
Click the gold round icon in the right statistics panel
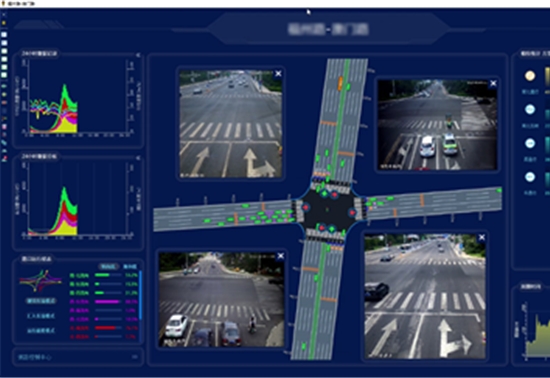pyautogui.click(x=530, y=75)
